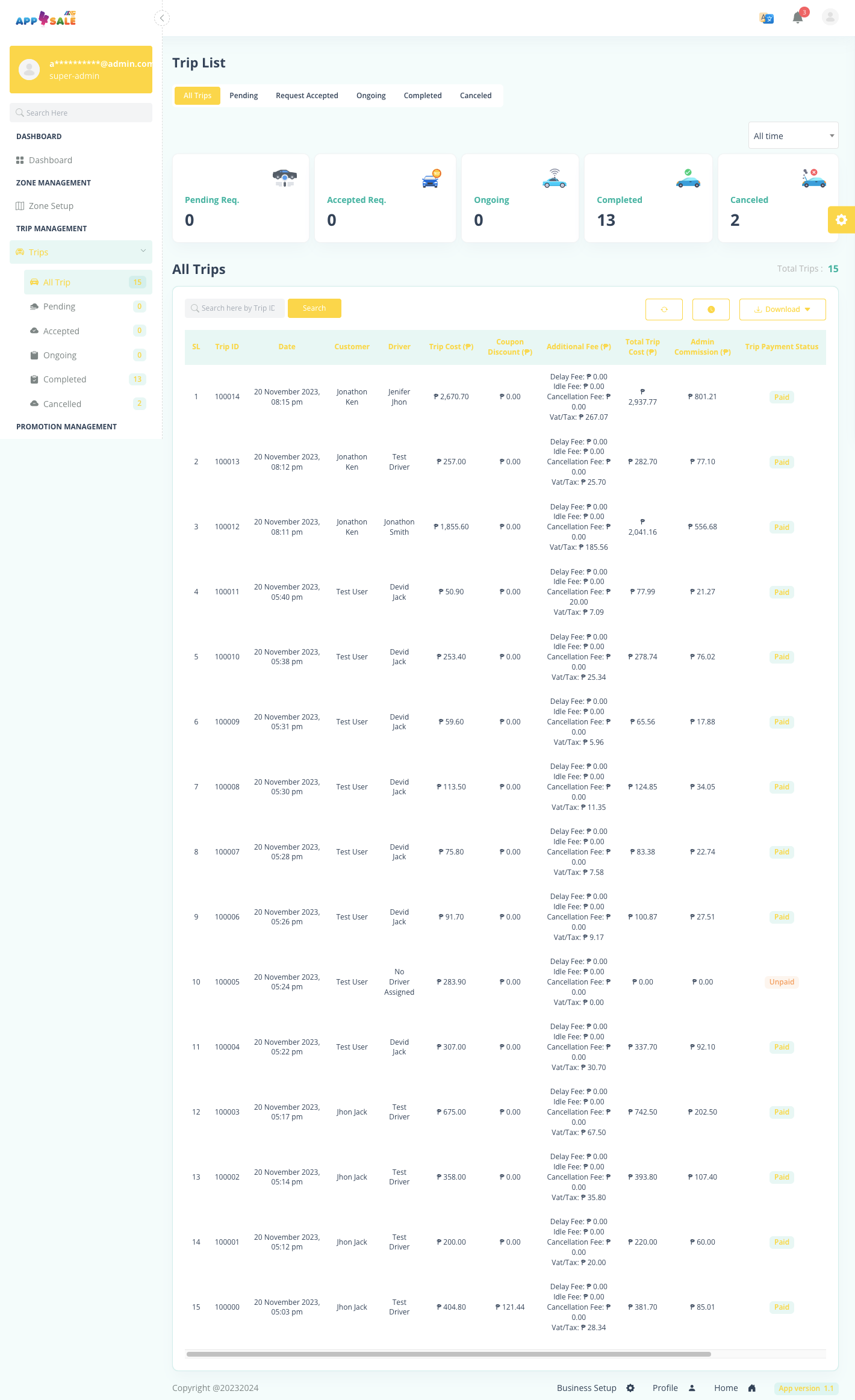Screen dimensions: 855x1400
Task: Open Pending trips in sidebar
Action: pos(88,306)
